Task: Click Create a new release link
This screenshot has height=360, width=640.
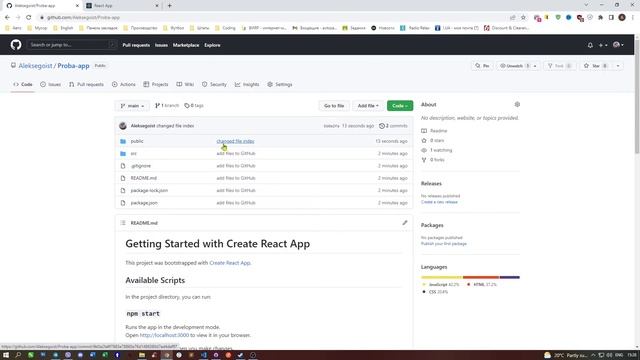Action: 439,202
